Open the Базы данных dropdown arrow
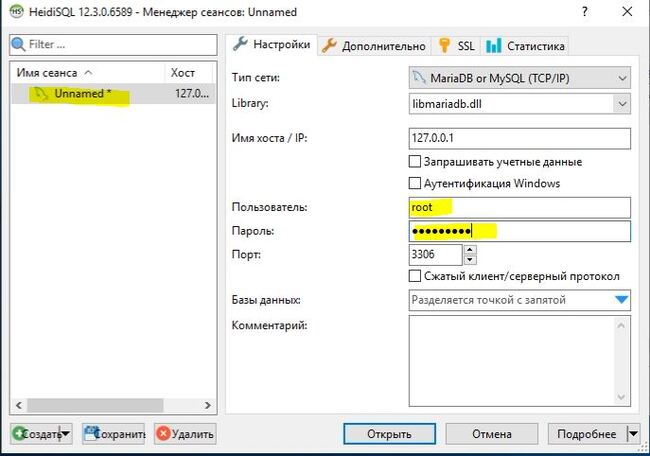650x456 pixels. click(621, 299)
